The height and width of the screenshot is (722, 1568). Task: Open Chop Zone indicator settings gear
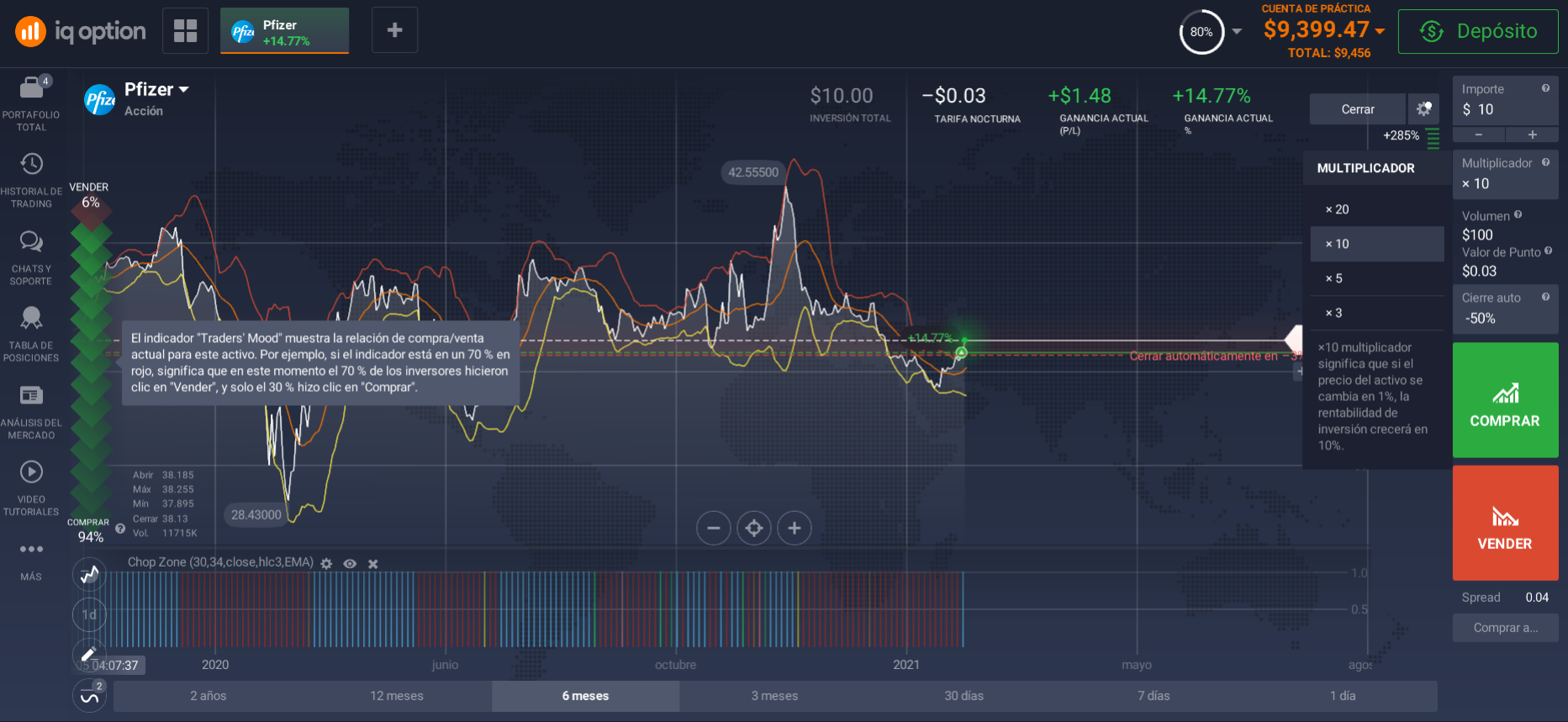click(326, 564)
